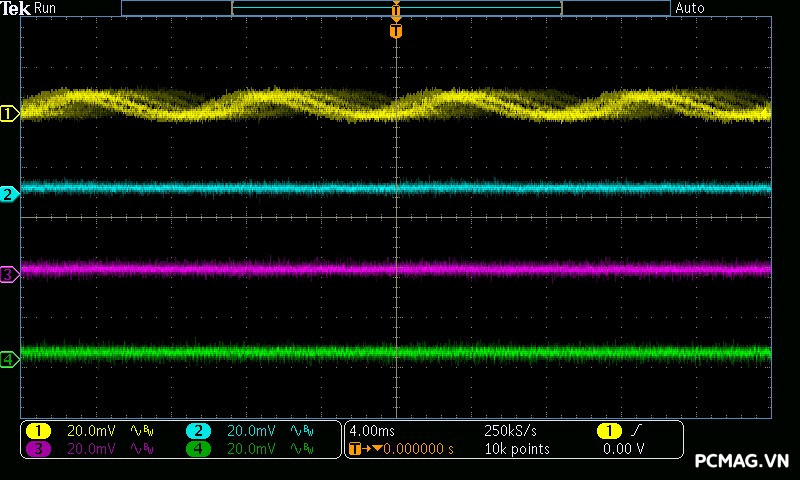Click the PCMAG.VN watermark

(742, 461)
